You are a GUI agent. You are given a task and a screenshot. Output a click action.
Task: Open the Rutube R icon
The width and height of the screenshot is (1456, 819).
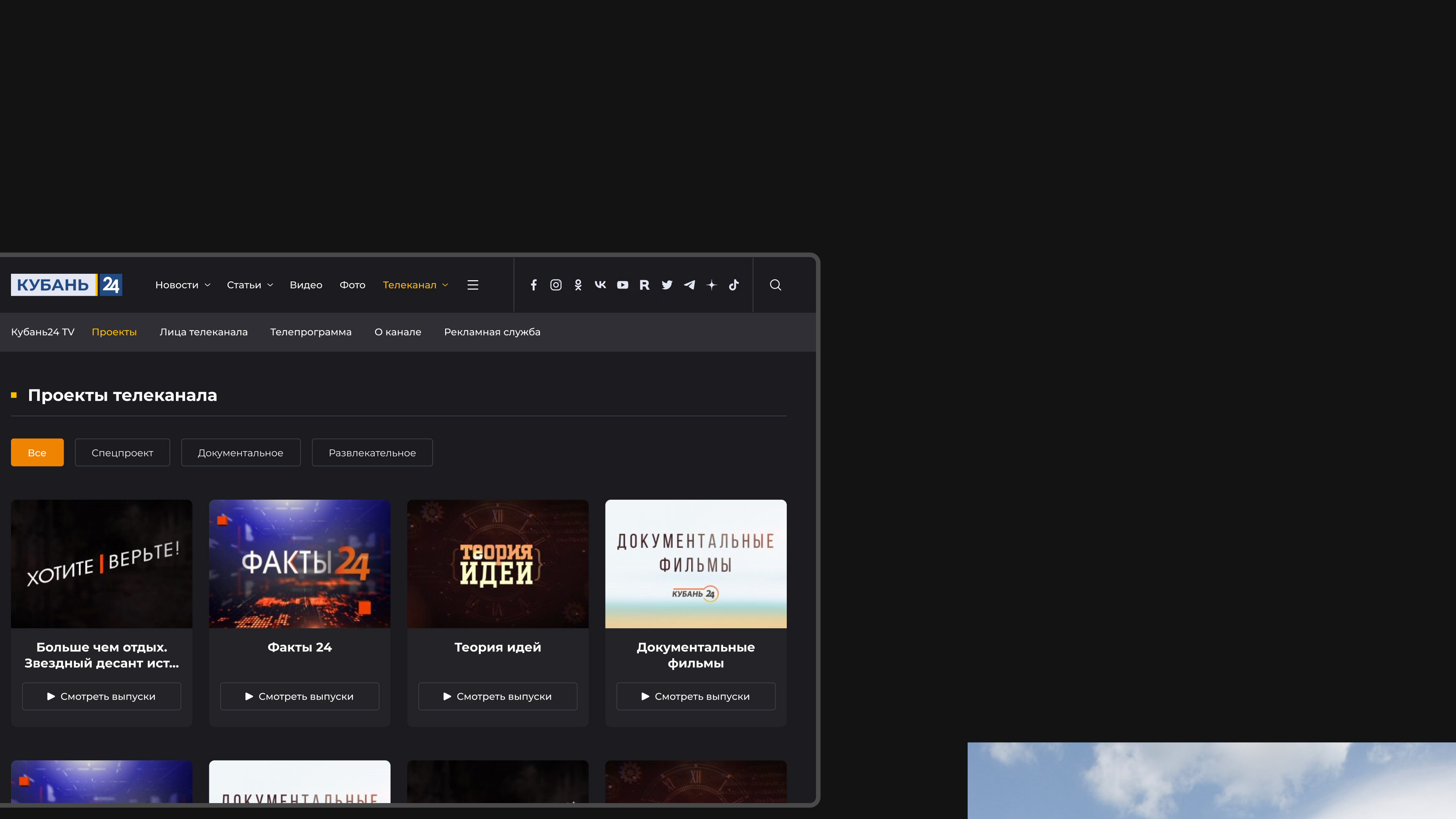[644, 285]
